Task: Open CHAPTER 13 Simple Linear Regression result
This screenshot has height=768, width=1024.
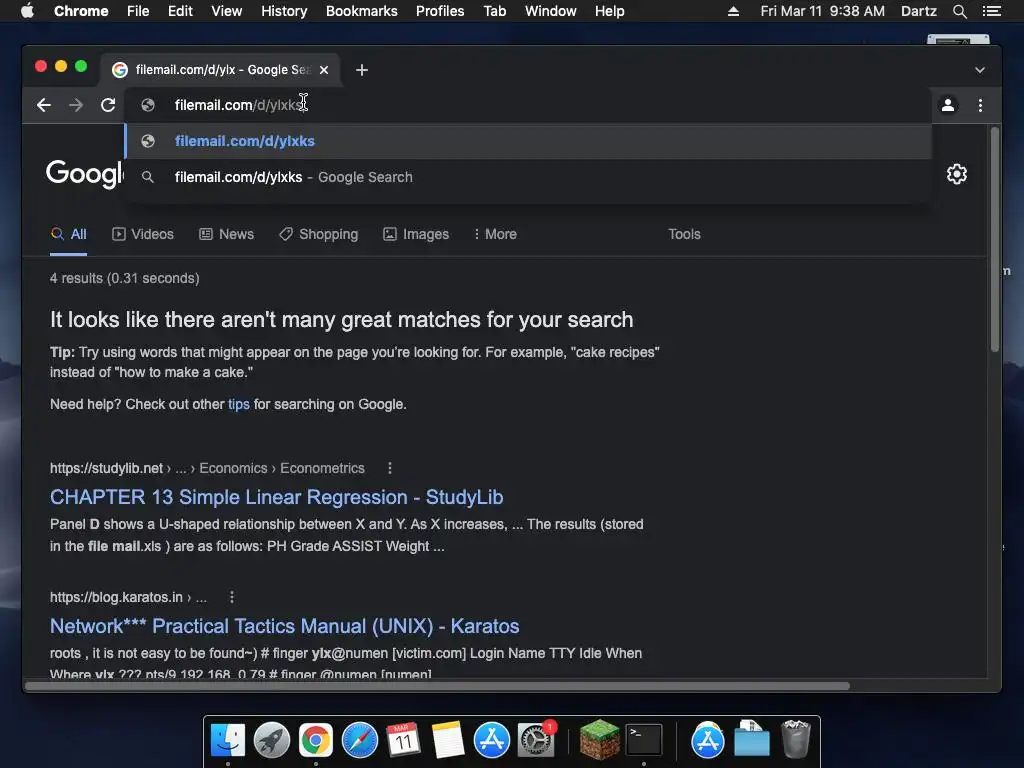Action: pos(276,497)
